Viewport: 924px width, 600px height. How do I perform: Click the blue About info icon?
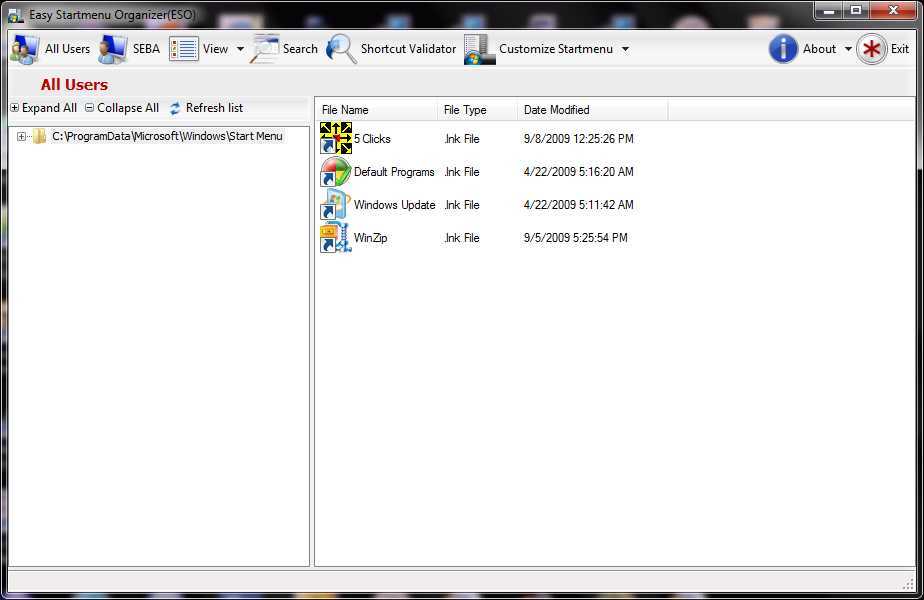click(783, 49)
